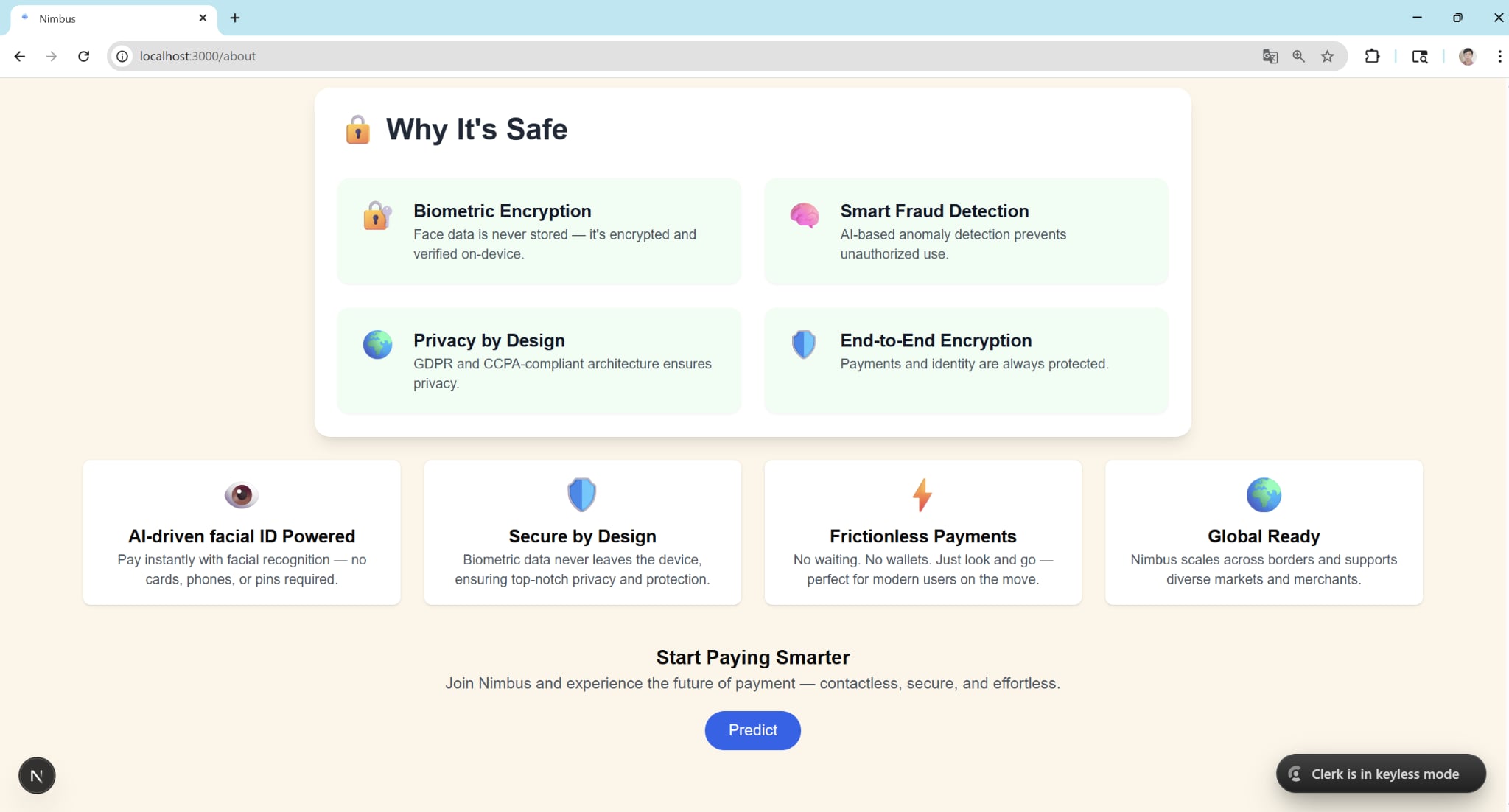Open the browser extensions menu

coord(1371,56)
